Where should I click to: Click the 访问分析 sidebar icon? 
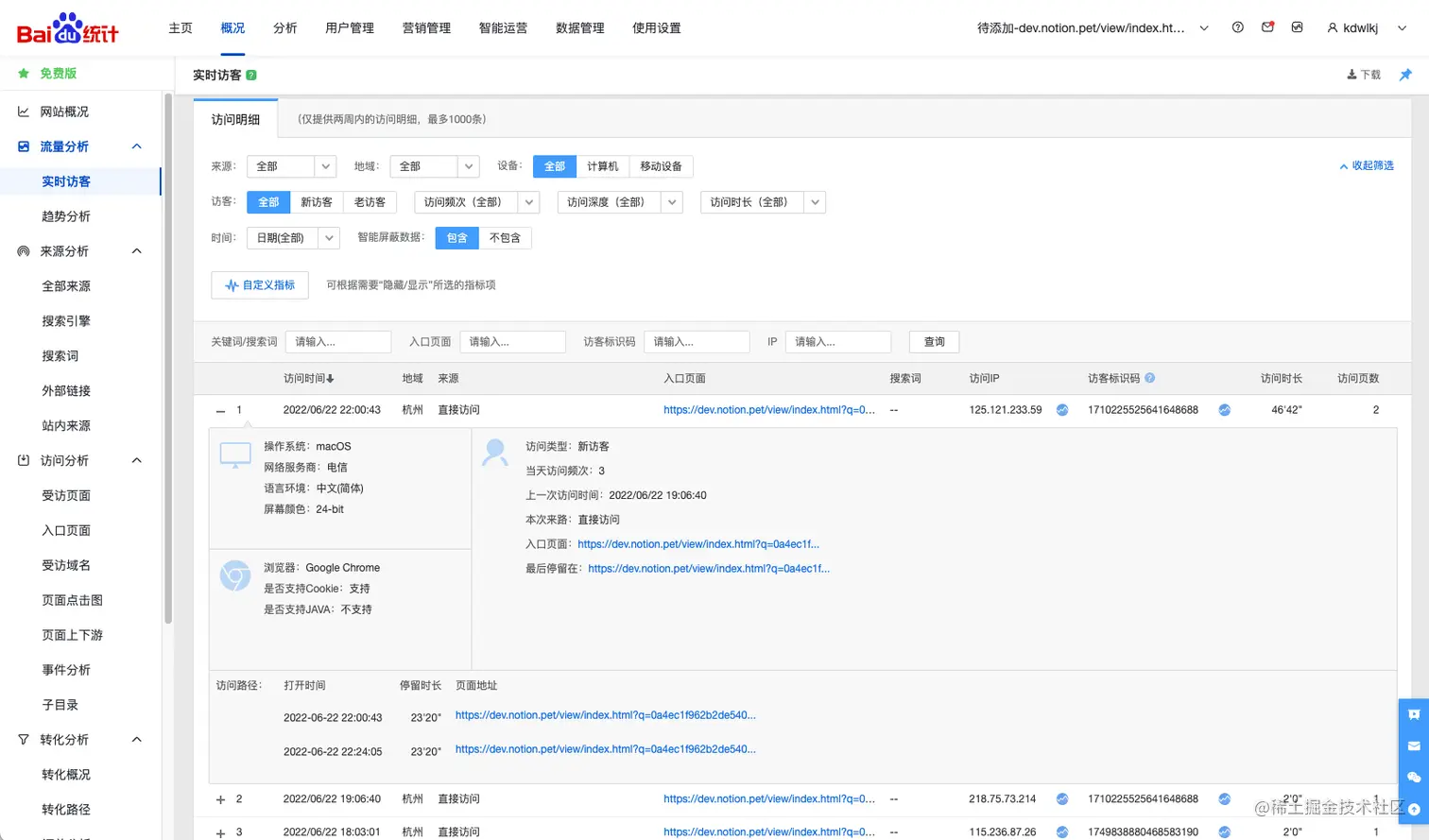[24, 460]
